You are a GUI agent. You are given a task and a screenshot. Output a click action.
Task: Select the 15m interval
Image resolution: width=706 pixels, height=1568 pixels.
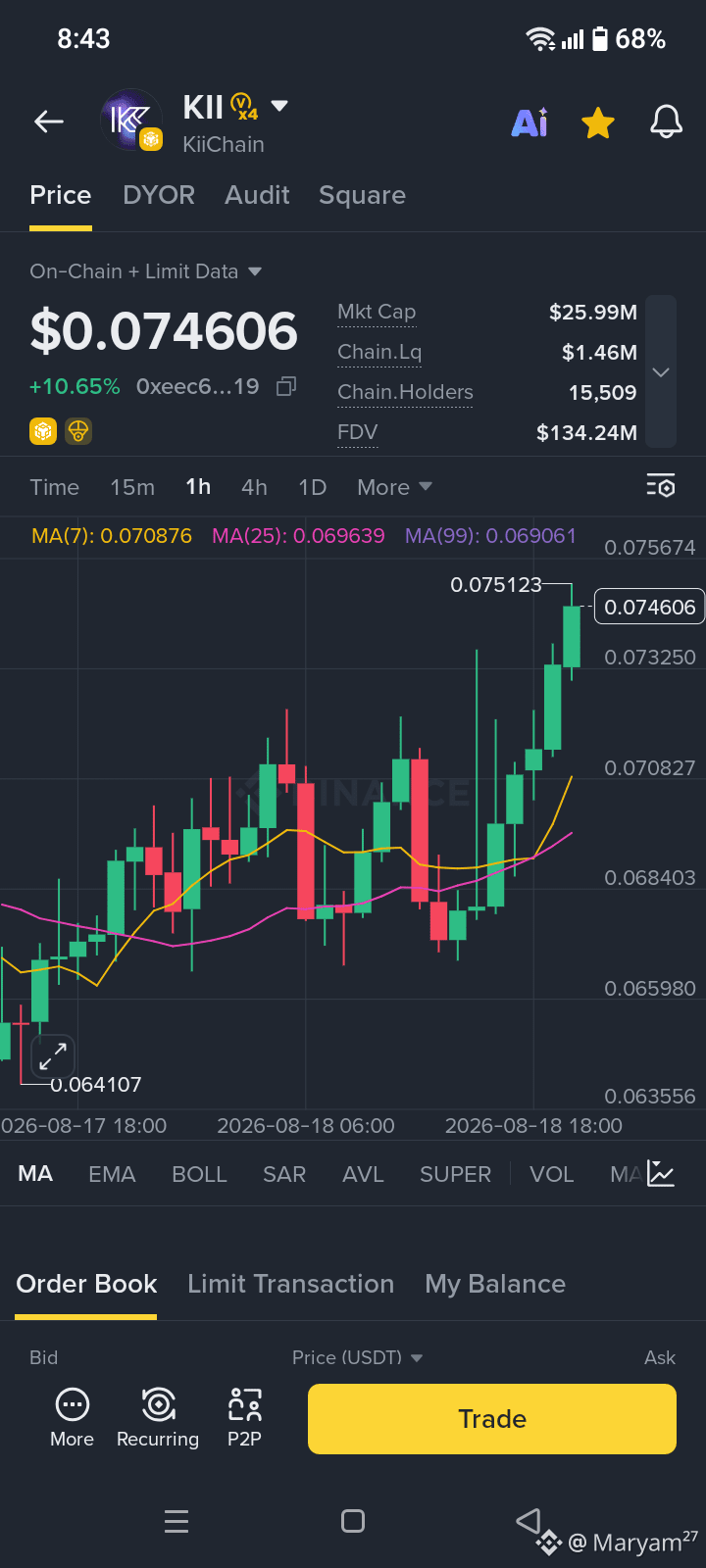click(132, 487)
